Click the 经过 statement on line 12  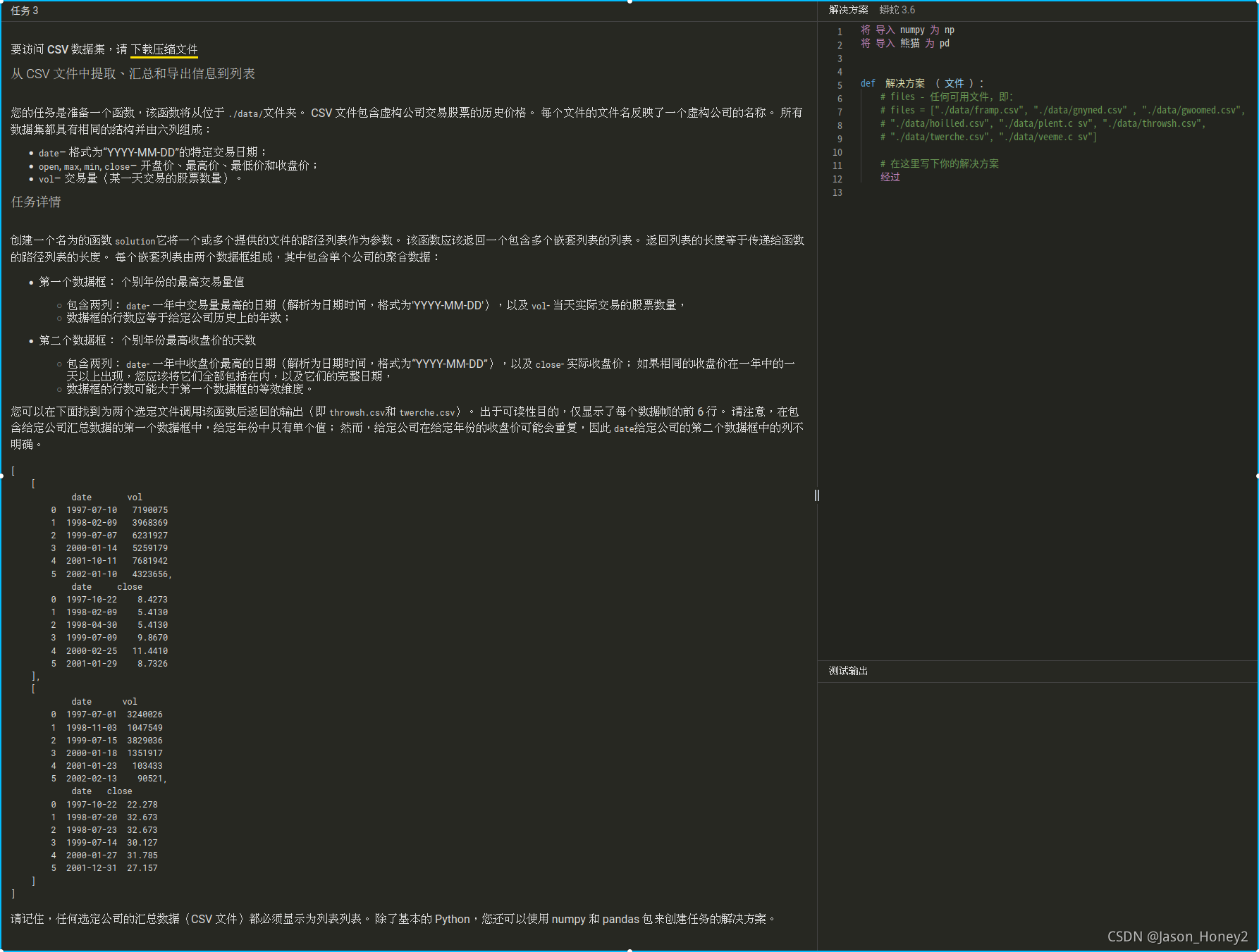[890, 178]
